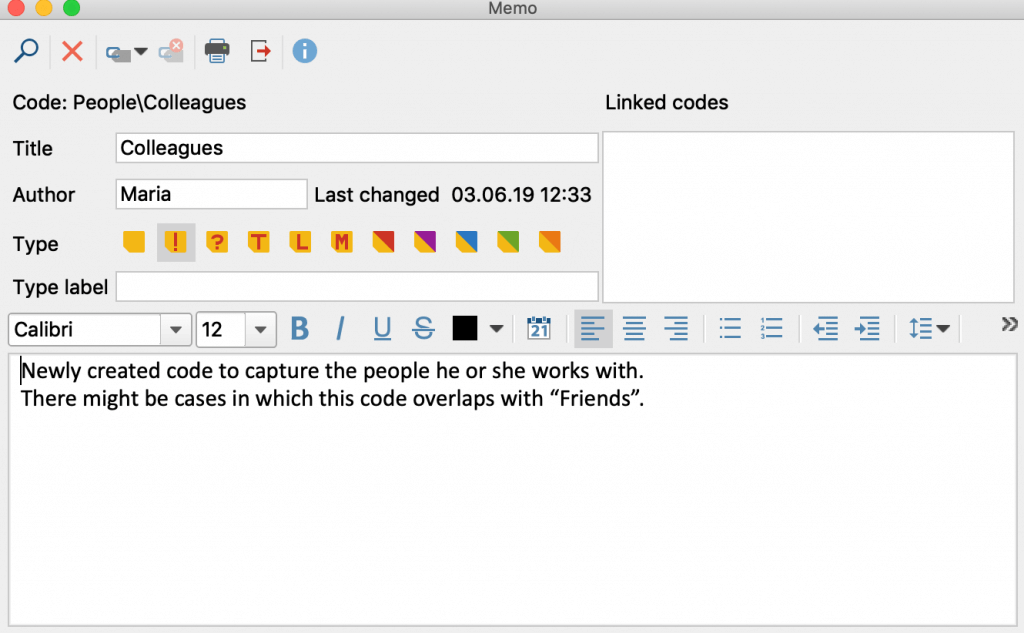1024x633 pixels.
Task: Toggle bold formatting
Action: tap(299, 328)
